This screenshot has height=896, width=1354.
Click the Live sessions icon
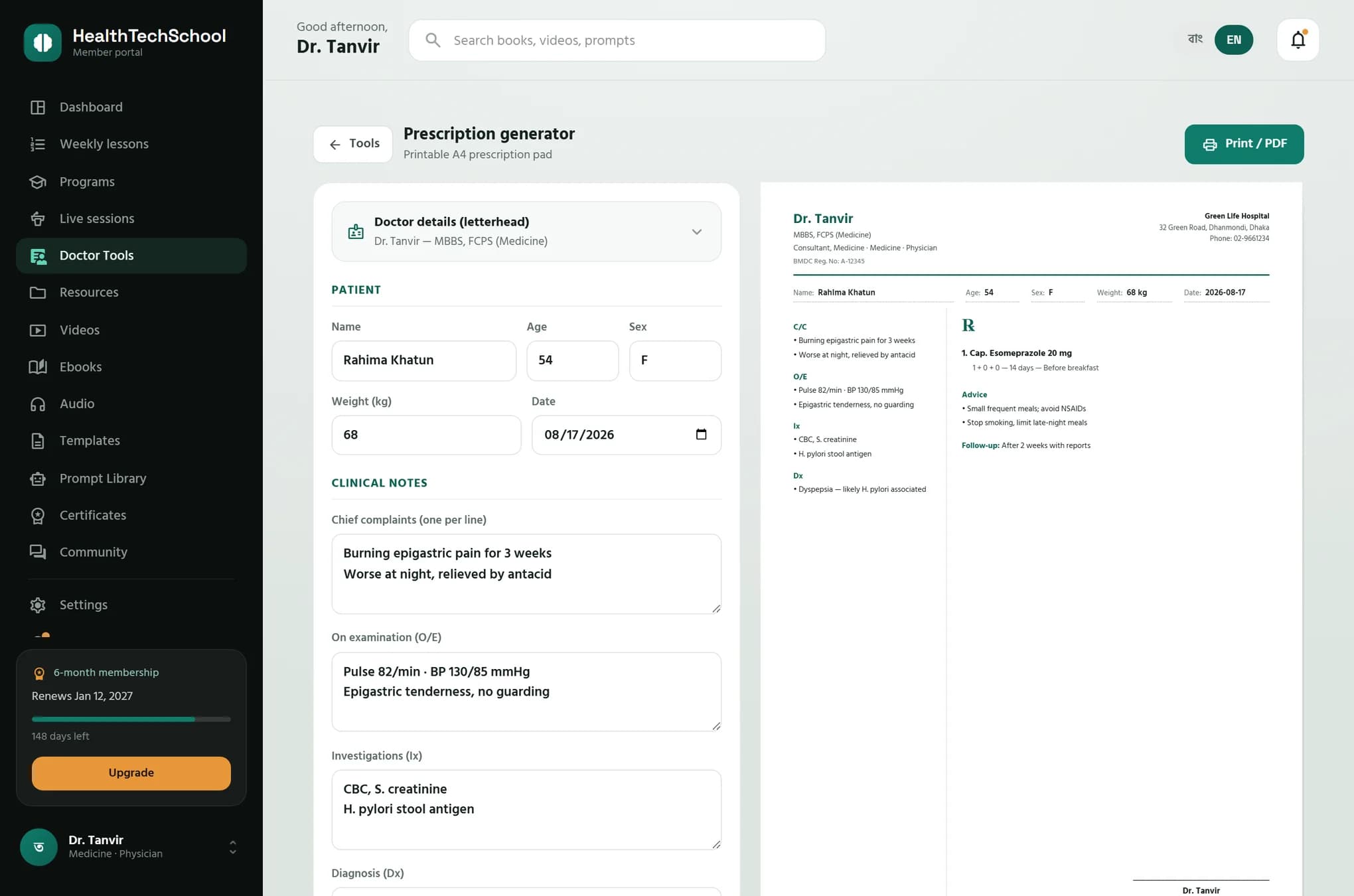[38, 218]
